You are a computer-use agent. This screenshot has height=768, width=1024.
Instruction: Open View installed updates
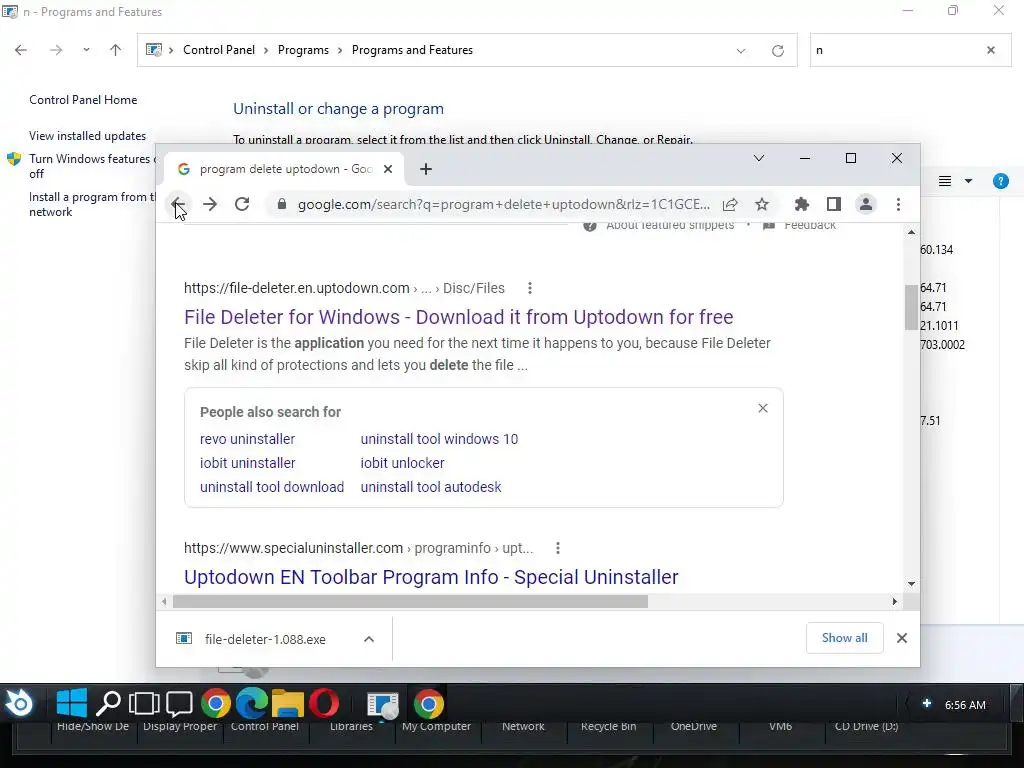pyautogui.click(x=88, y=136)
